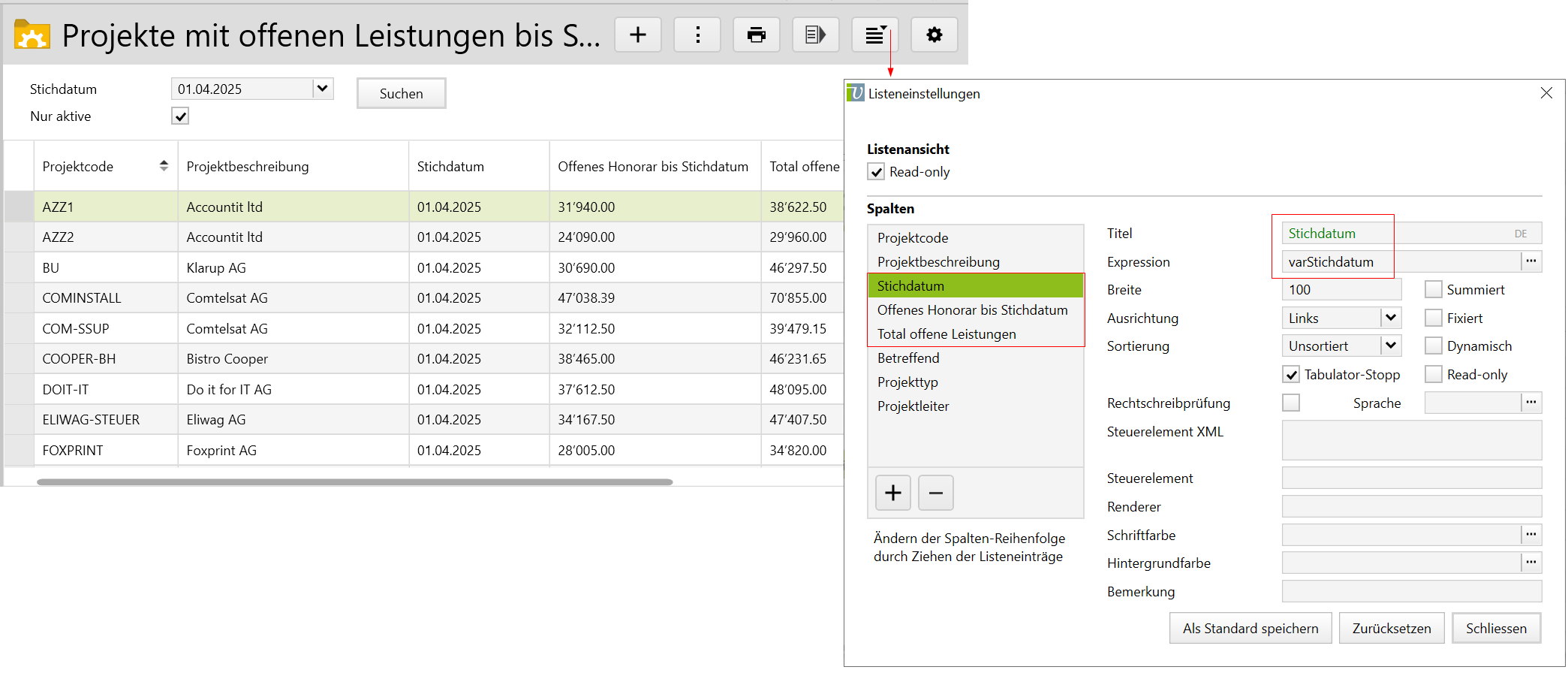
Task: Click the export list icon in toolbar
Action: coord(815,35)
